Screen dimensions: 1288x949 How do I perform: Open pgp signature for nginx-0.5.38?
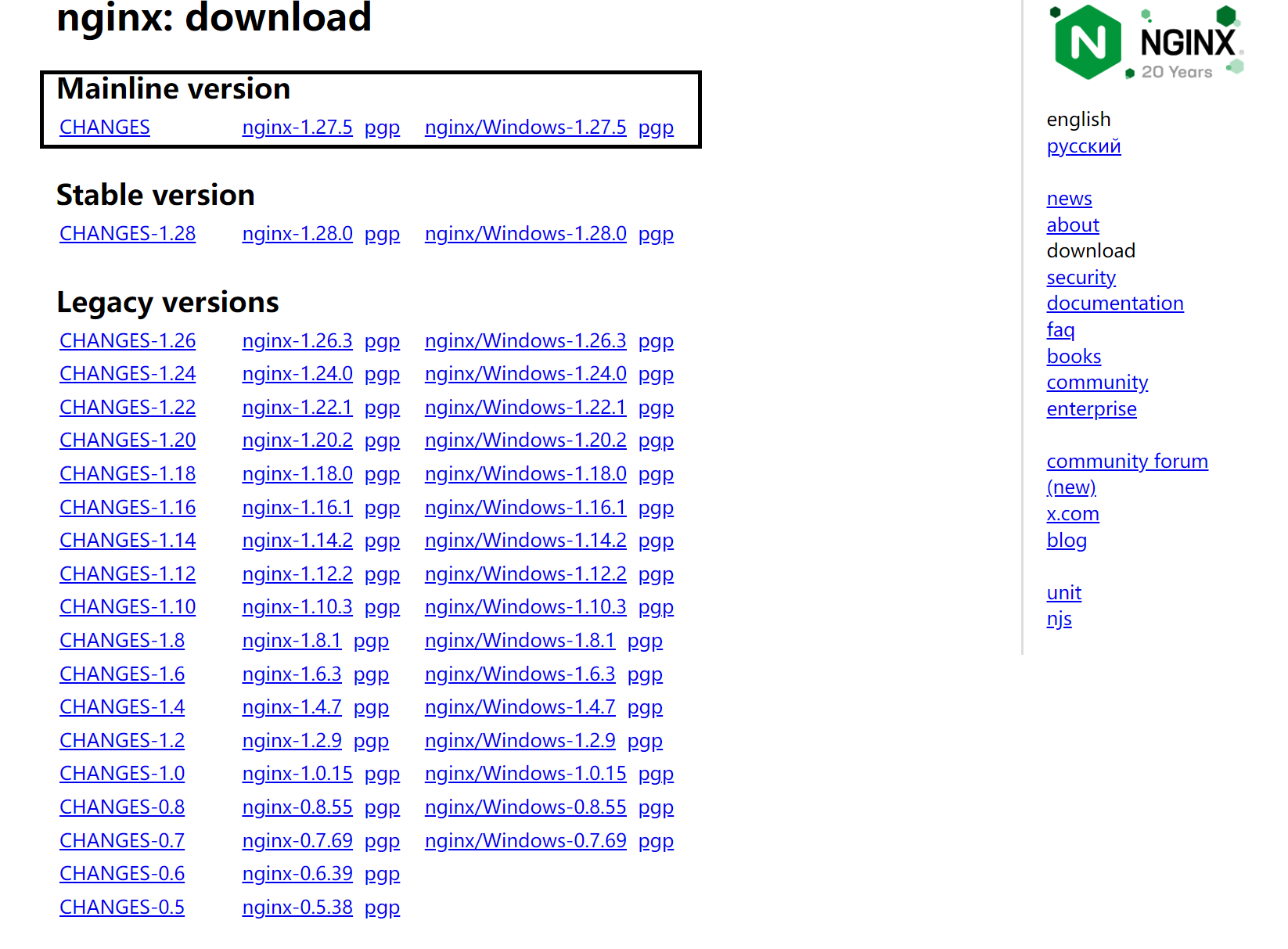382,908
